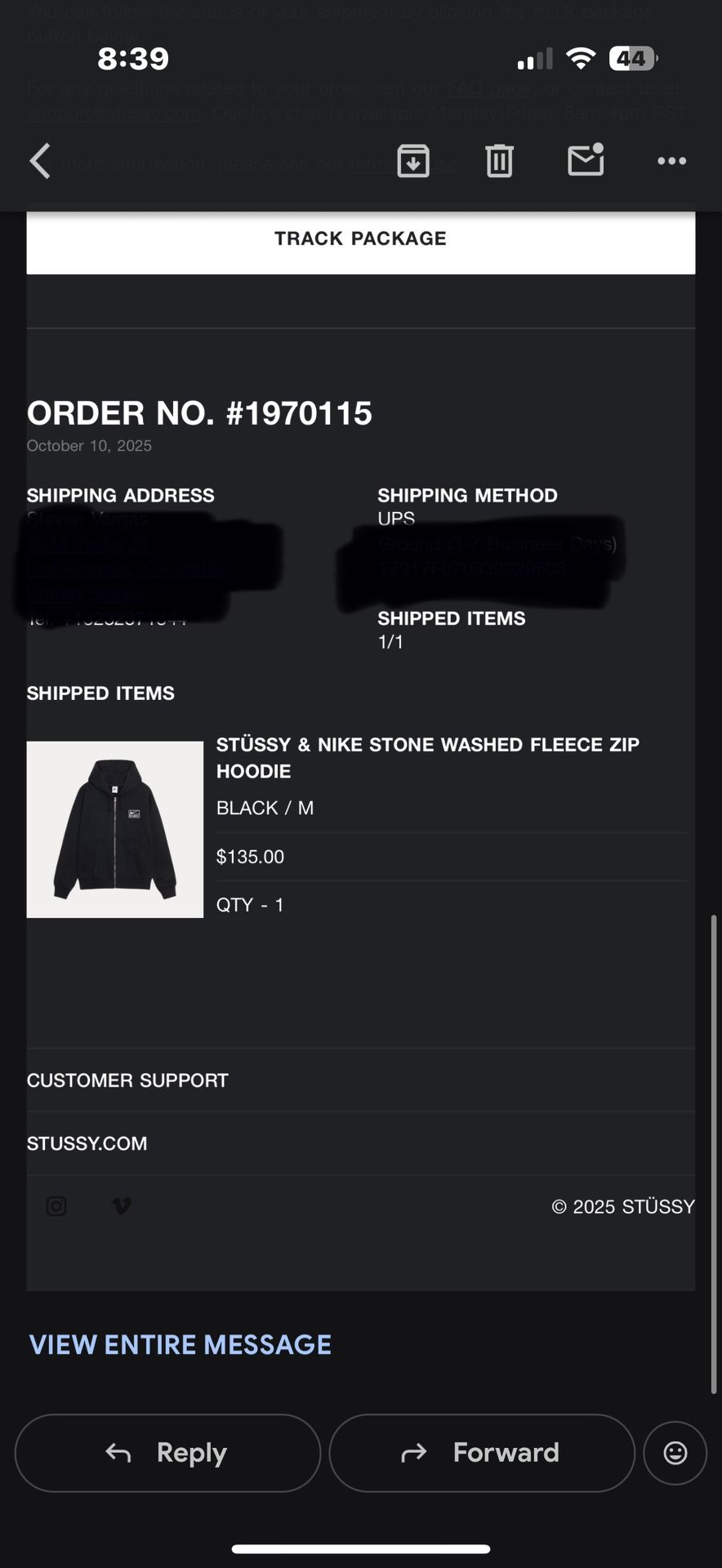The height and width of the screenshot is (1568, 722).
Task: Open Stüssy Vimeo icon link
Action: [121, 1206]
